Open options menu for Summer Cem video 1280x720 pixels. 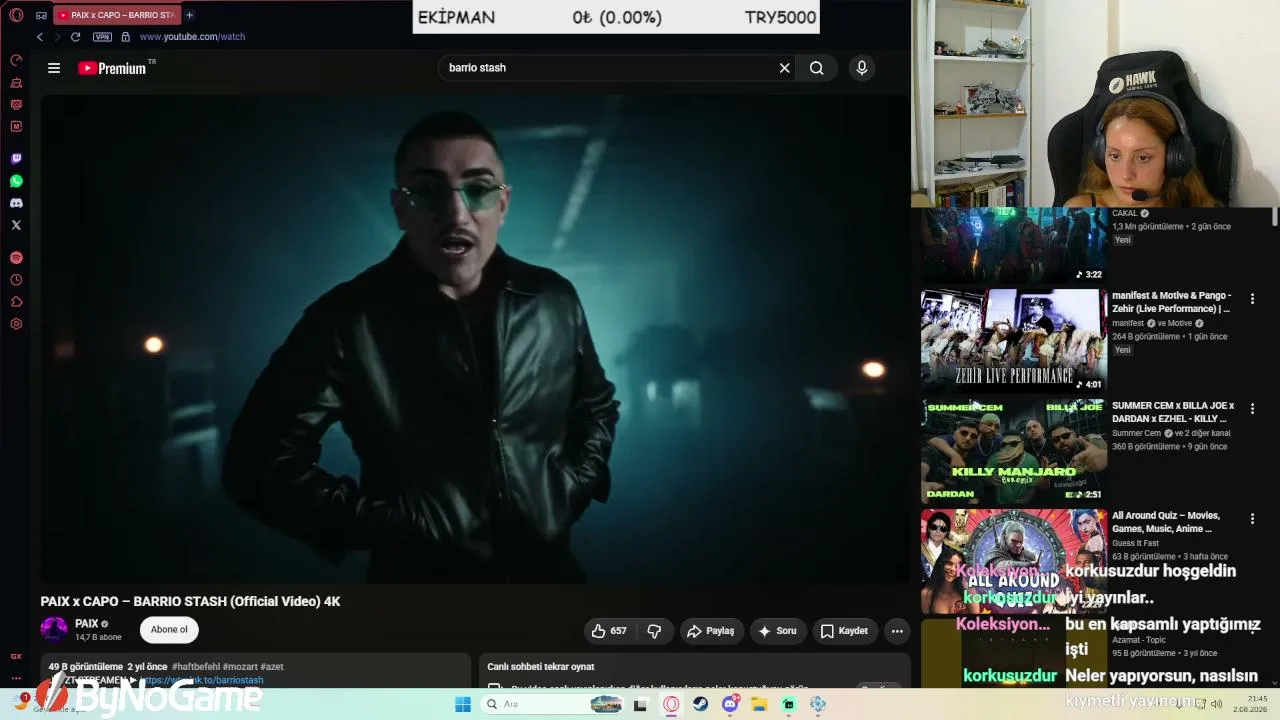pyautogui.click(x=1252, y=409)
